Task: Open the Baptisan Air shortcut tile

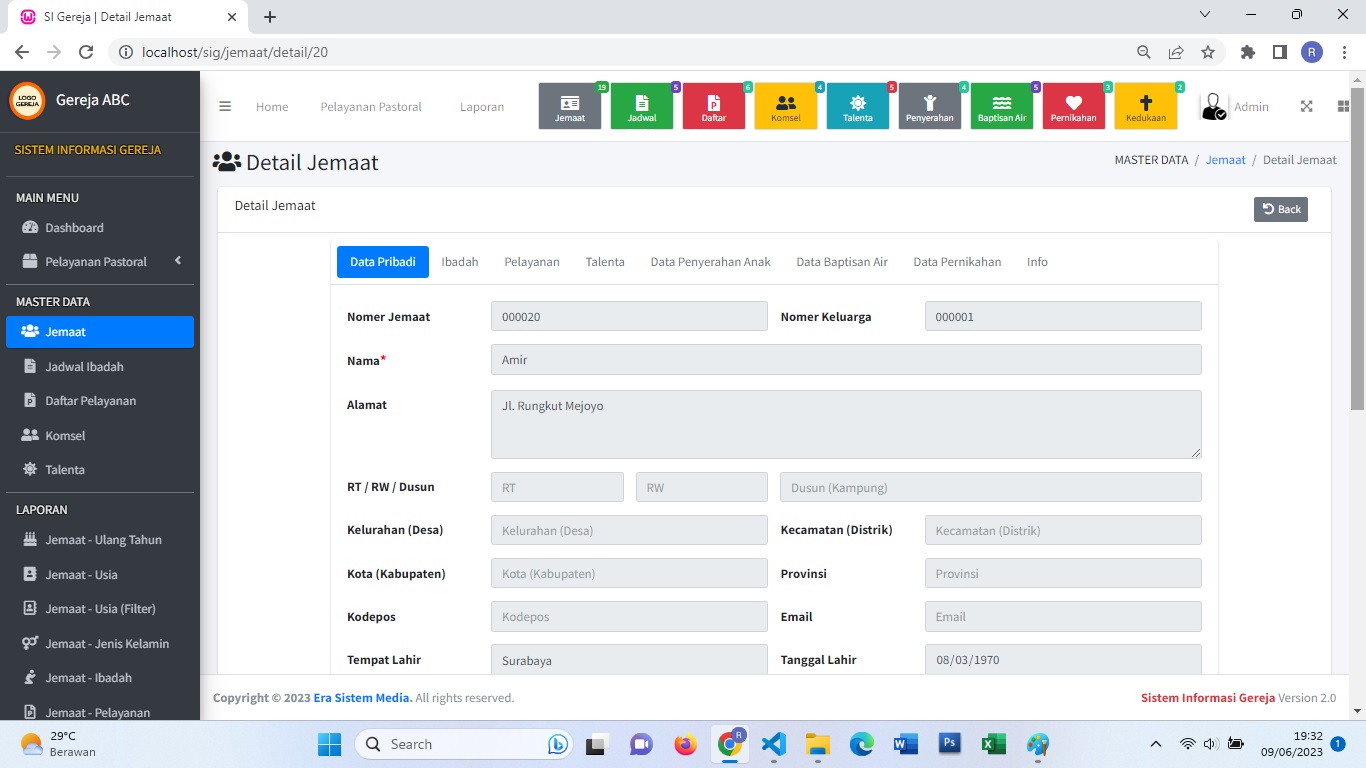Action: point(1002,107)
